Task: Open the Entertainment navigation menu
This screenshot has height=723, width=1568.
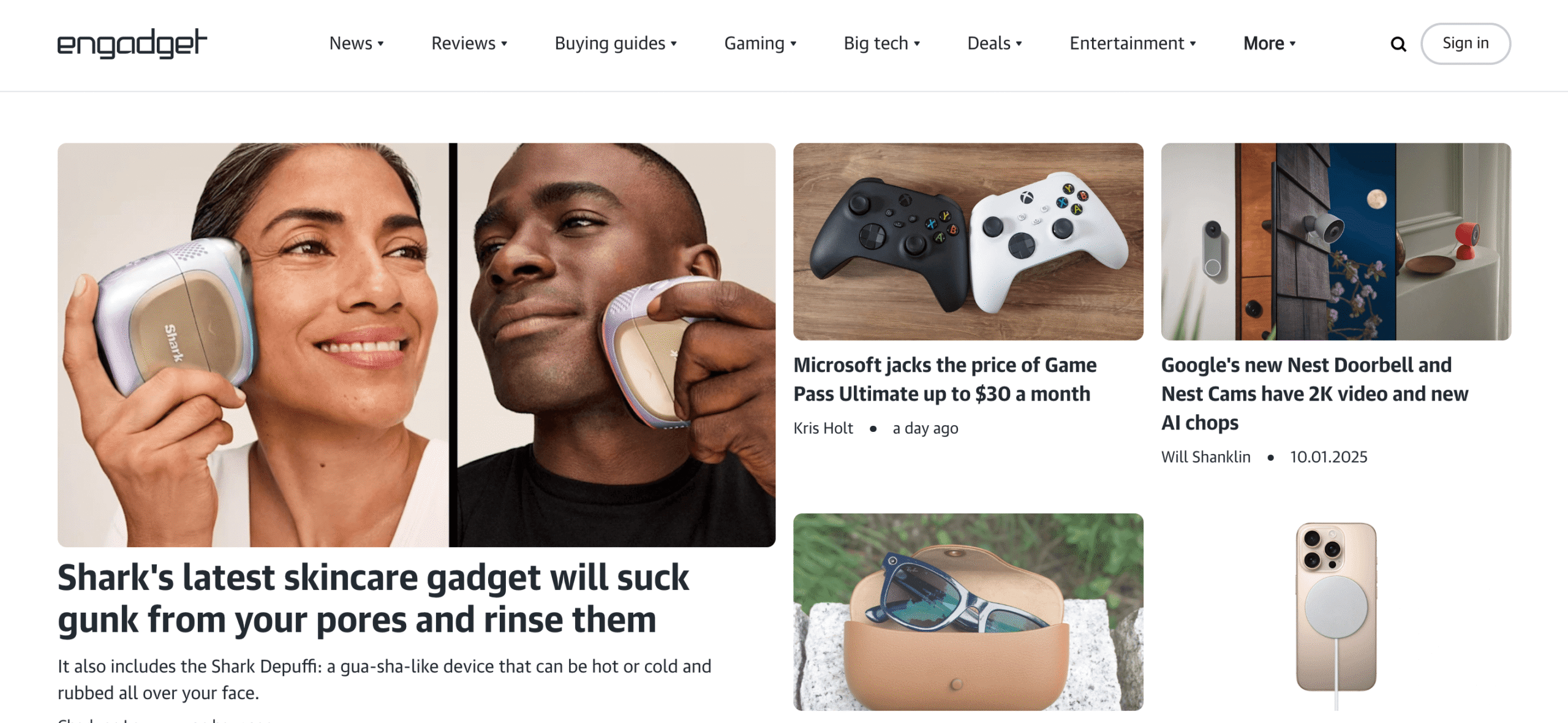Action: (x=1133, y=44)
